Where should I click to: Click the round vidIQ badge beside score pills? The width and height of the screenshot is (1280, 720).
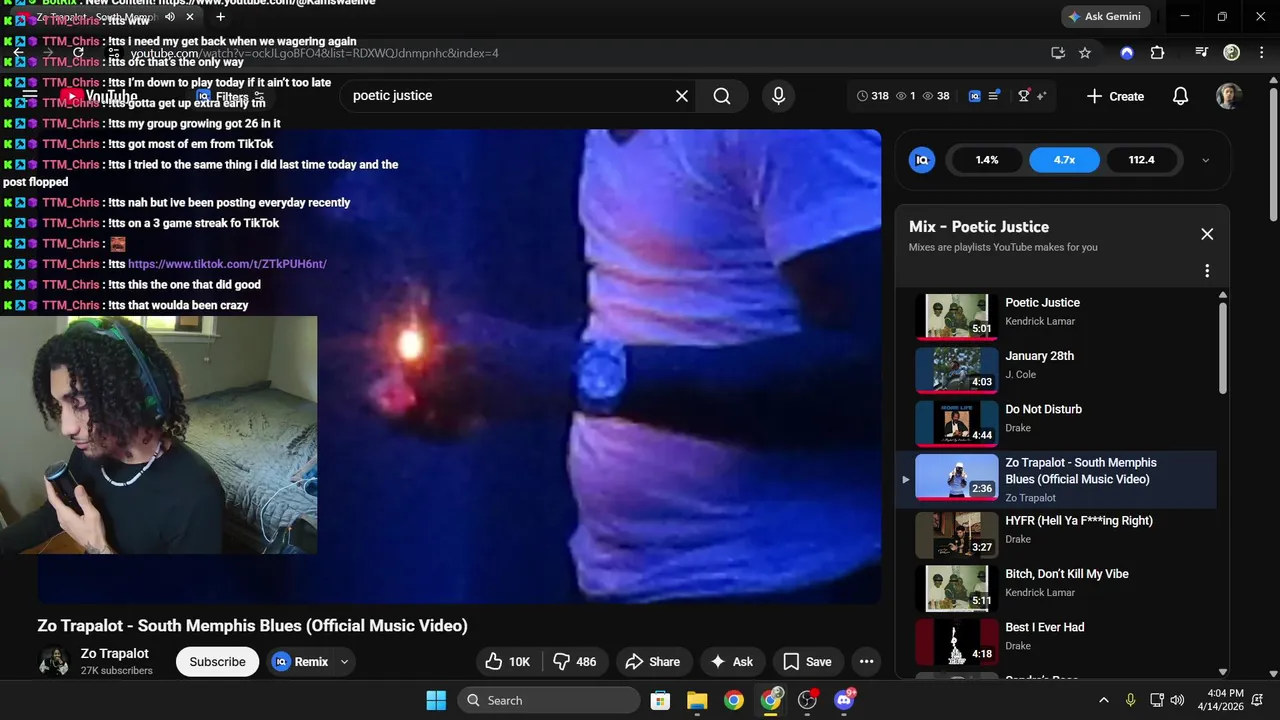click(x=922, y=160)
